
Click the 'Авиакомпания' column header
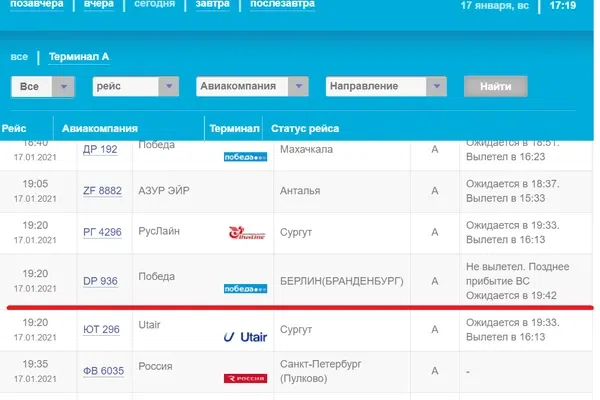(100, 128)
